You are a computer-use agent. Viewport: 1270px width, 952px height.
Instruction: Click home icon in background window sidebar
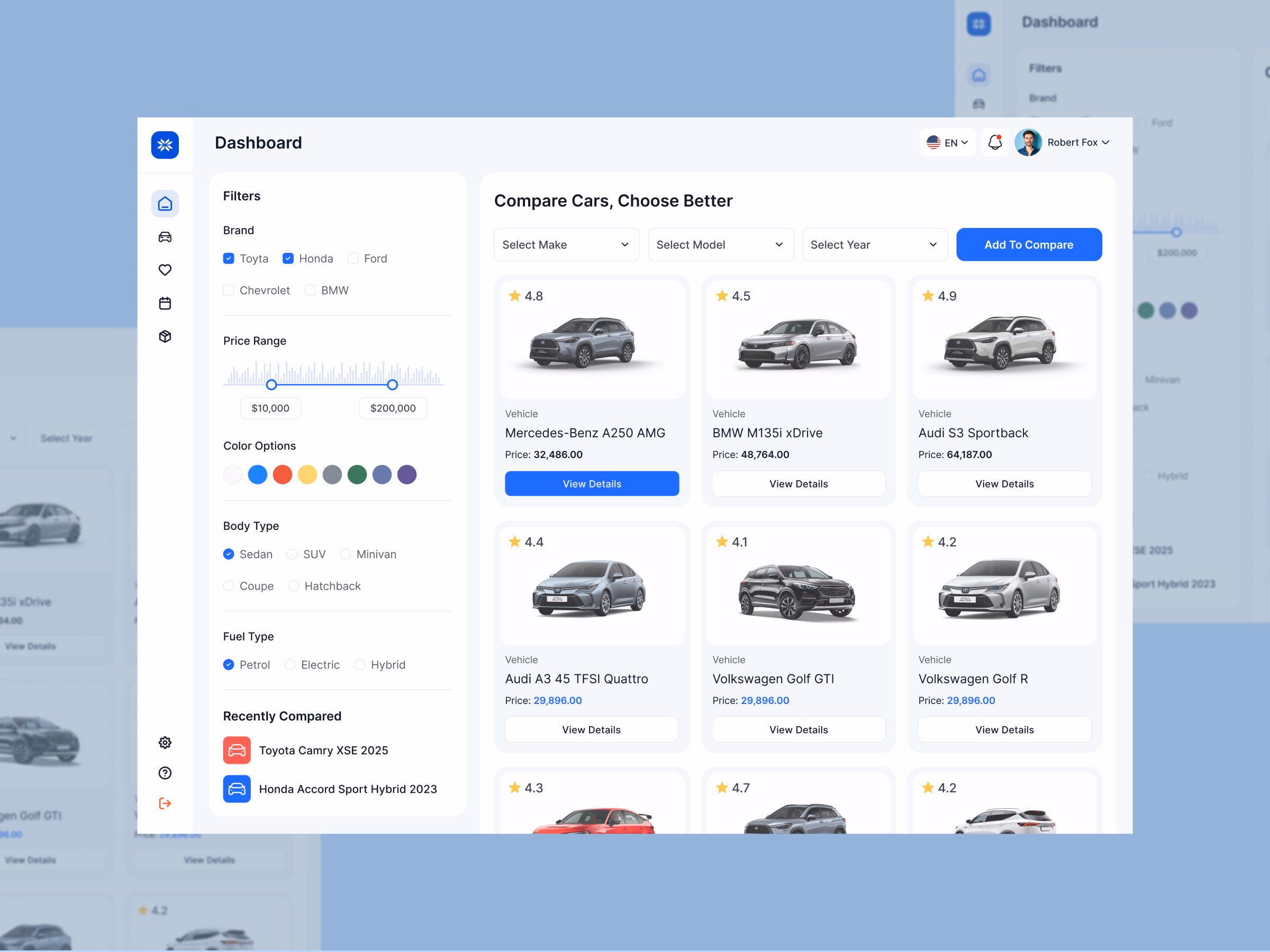(979, 75)
